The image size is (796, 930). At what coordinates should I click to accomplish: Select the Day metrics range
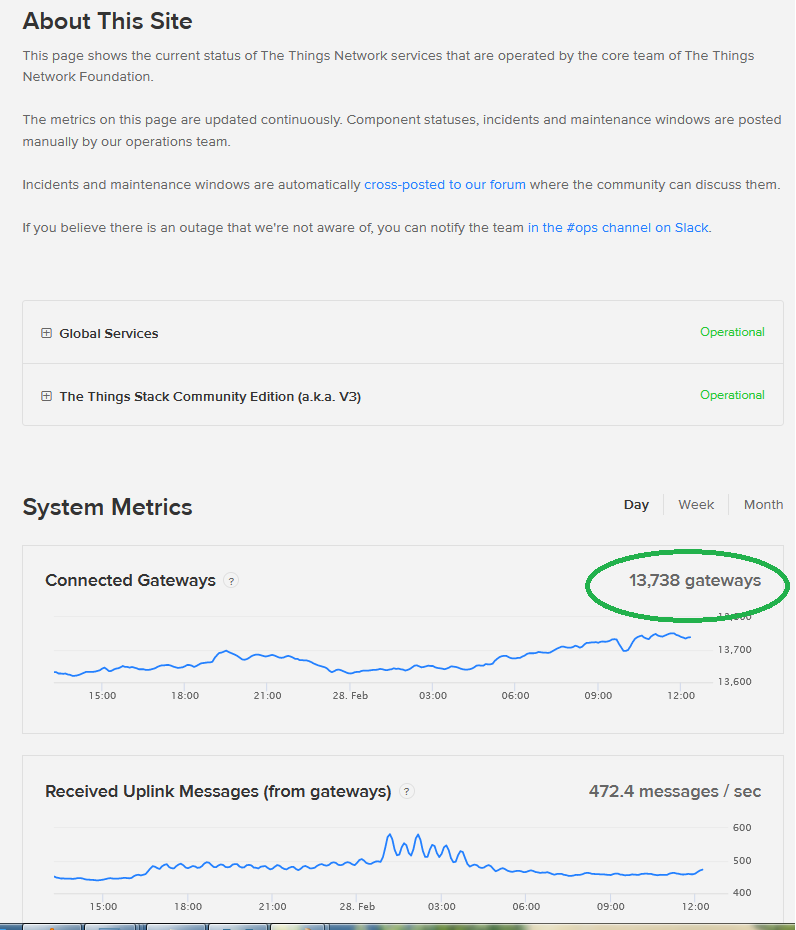pos(636,505)
